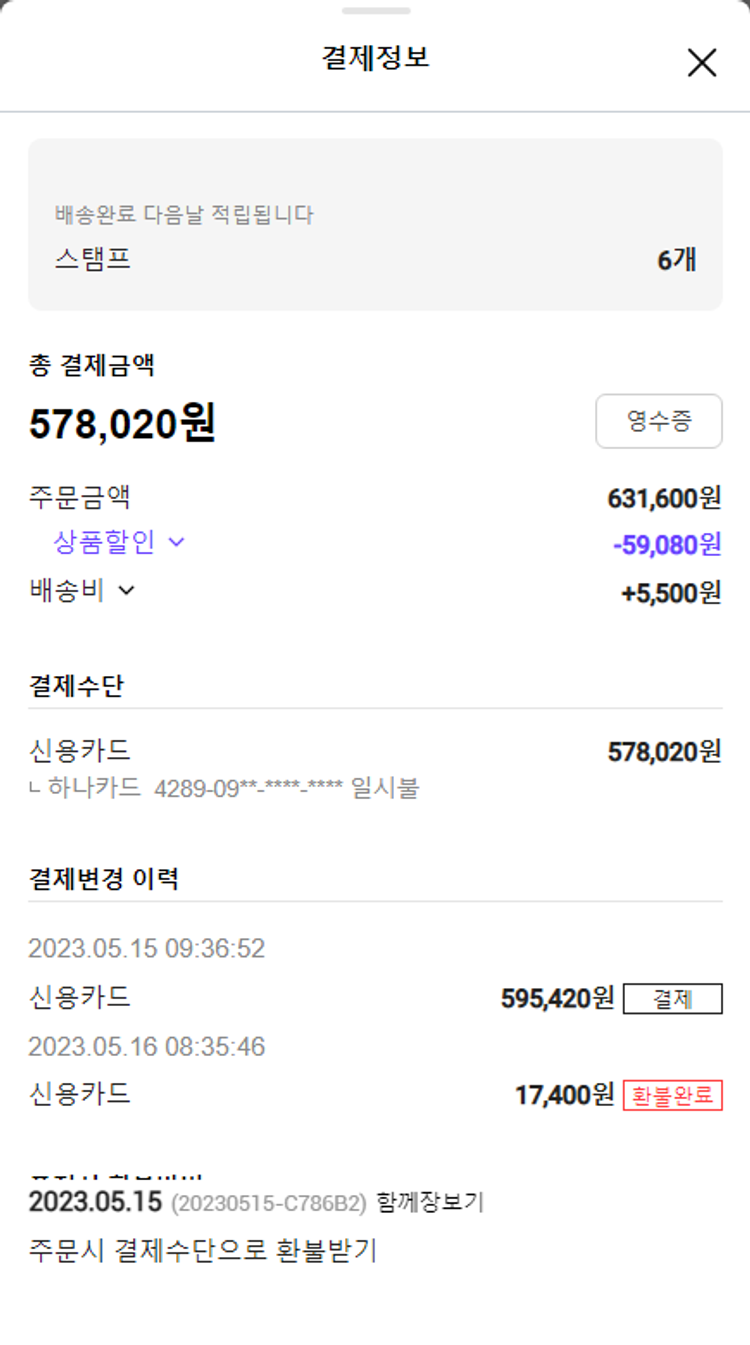
Task: Select the red 환불완료 badge
Action: pos(672,1096)
